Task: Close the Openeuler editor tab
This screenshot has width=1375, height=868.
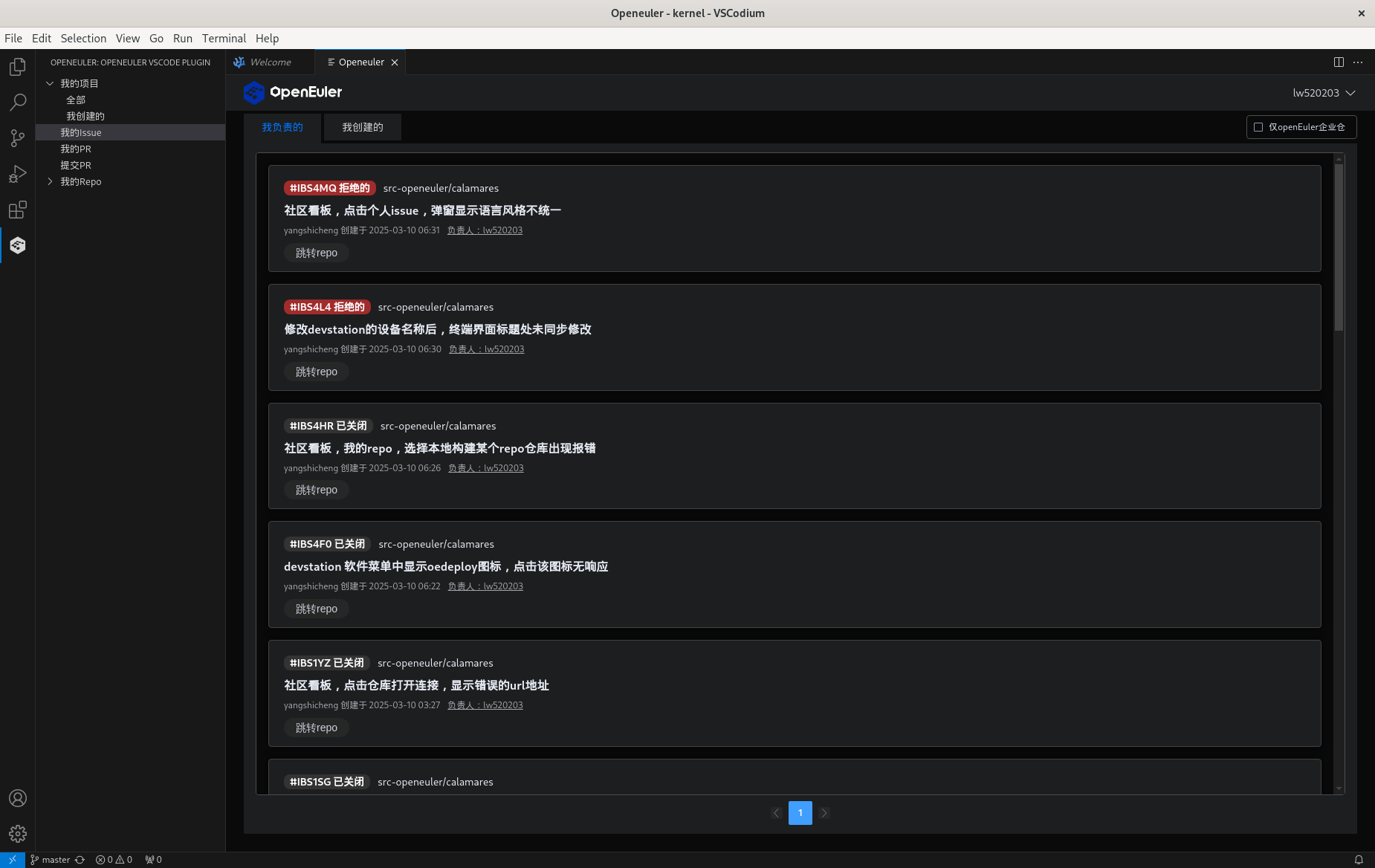Action: [x=395, y=62]
